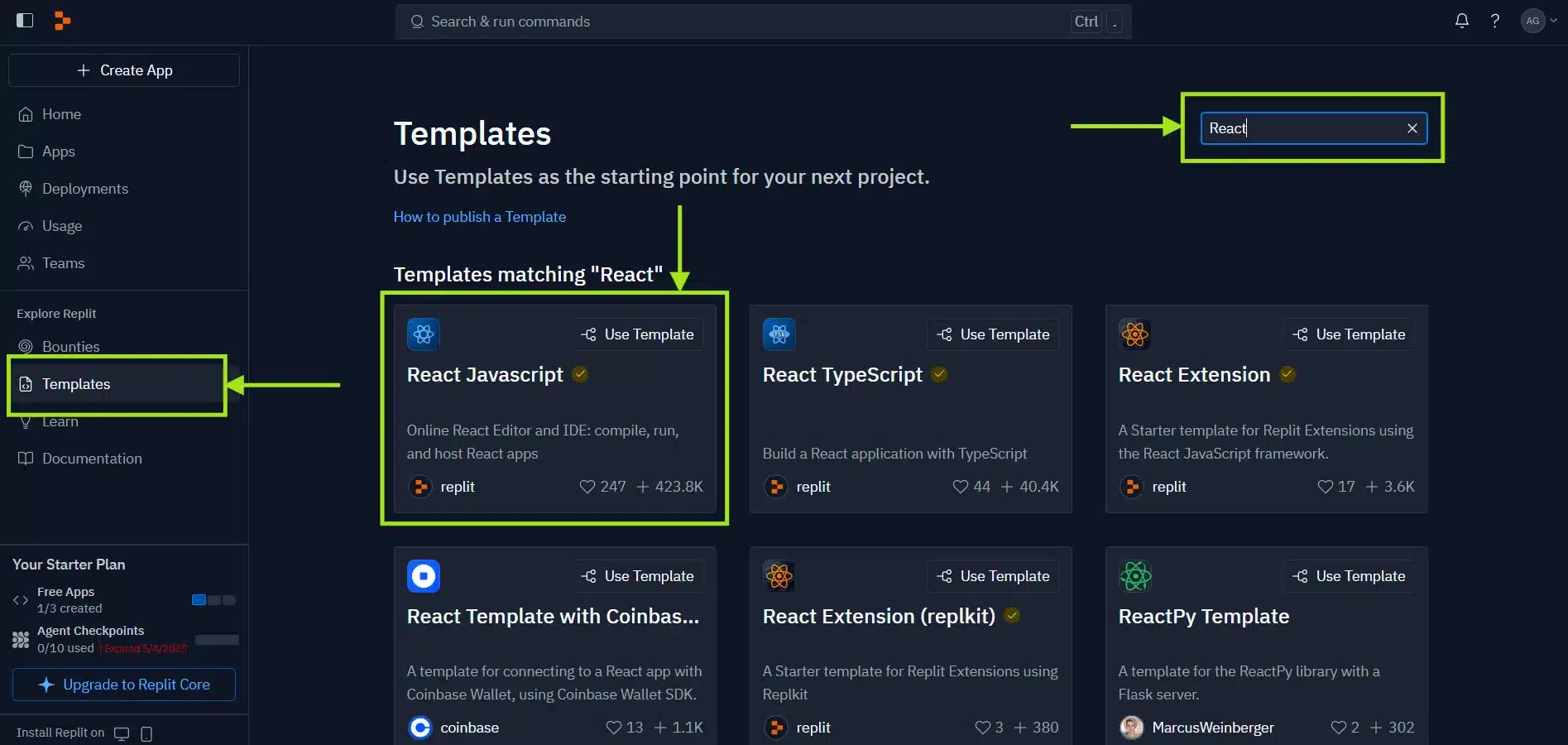
Task: Install Replit on mobile icon
Action: [x=146, y=733]
